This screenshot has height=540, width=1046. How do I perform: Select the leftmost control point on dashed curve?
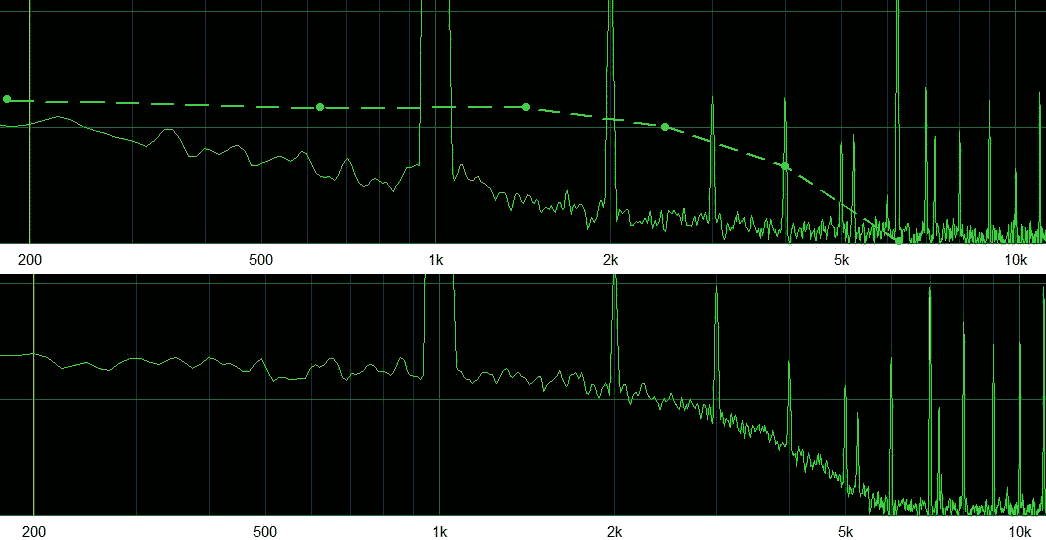[x=7, y=99]
